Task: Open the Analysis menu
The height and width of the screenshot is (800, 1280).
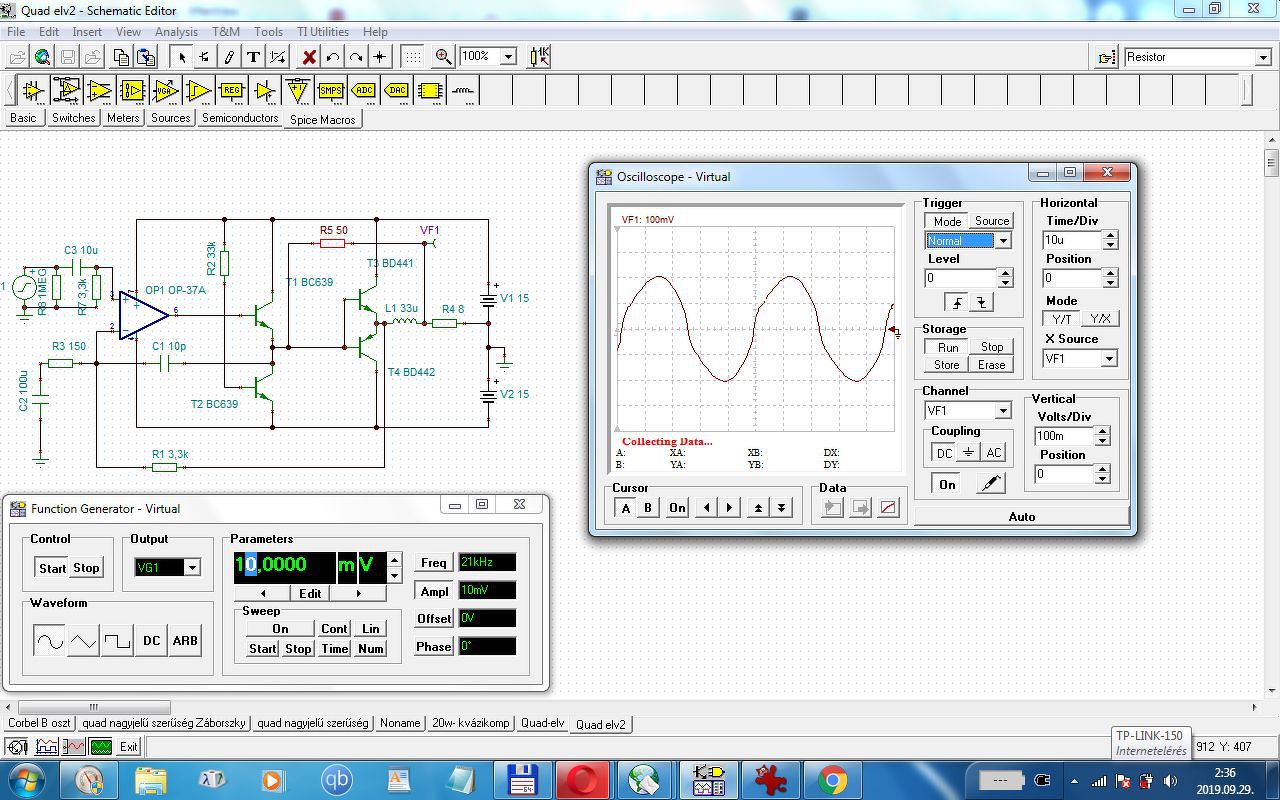Action: (x=176, y=32)
